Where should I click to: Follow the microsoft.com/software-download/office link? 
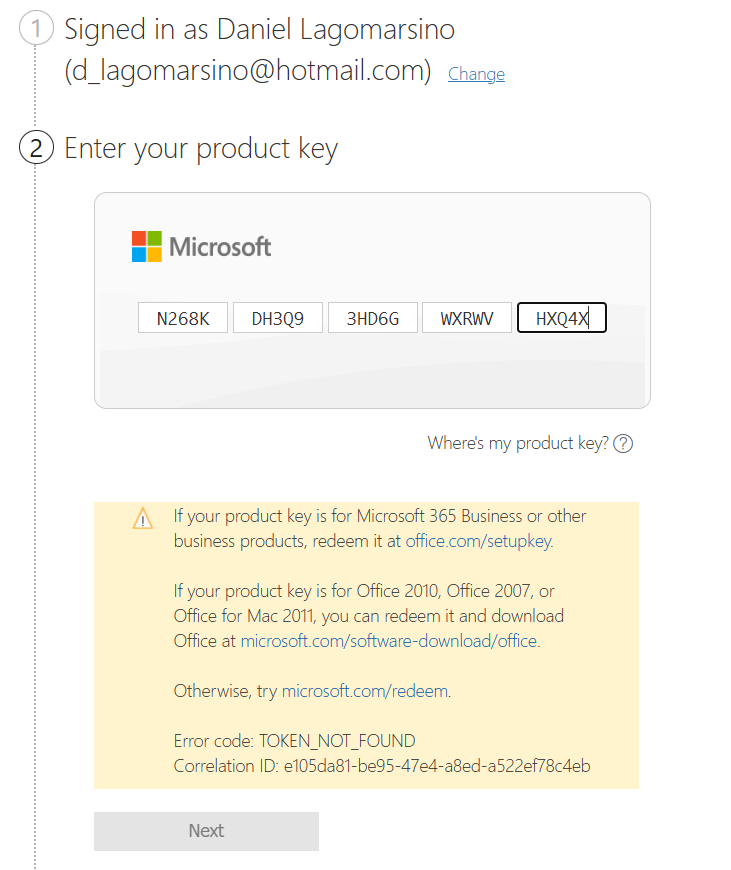tap(390, 641)
